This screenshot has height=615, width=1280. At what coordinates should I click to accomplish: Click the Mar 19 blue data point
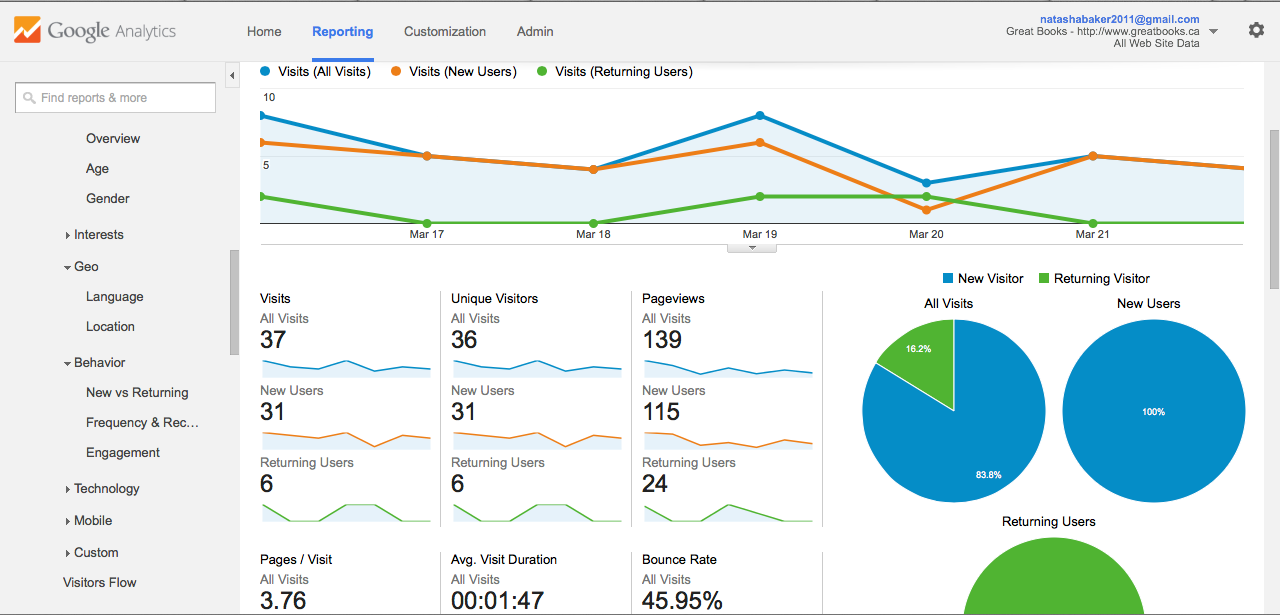760,116
